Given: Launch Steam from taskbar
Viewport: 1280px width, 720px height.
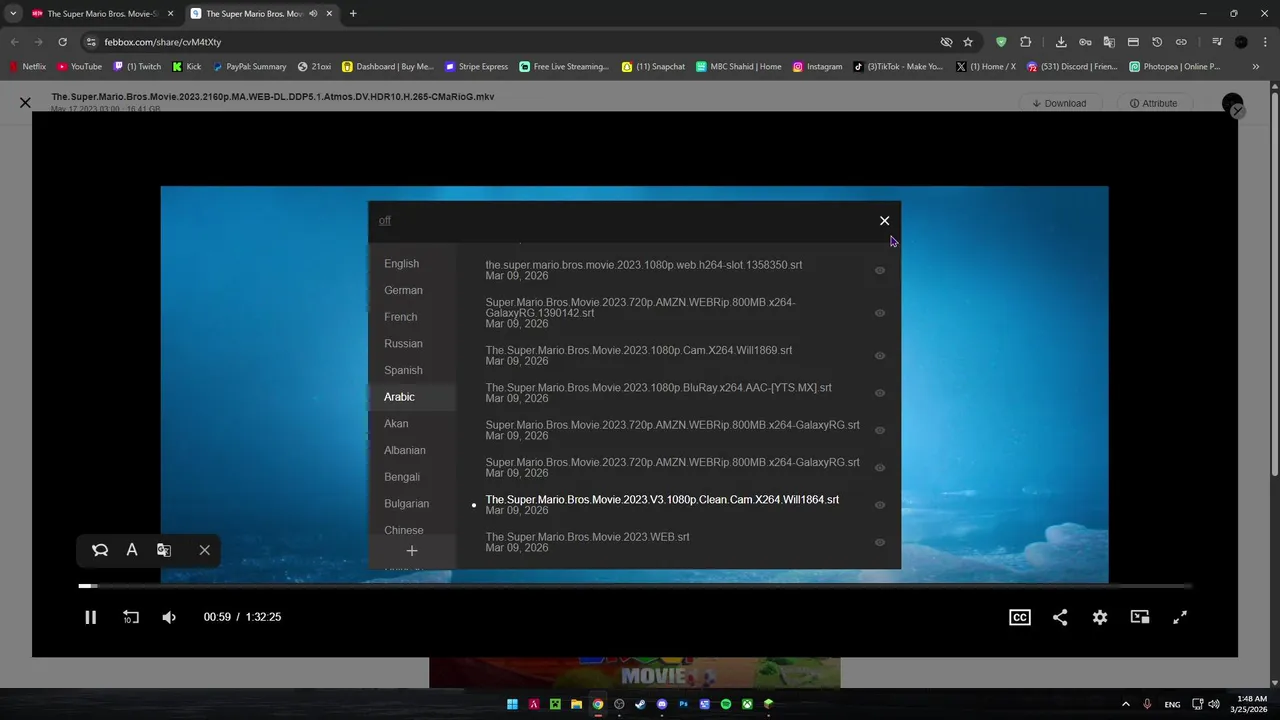Looking at the screenshot, I should coord(640,704).
